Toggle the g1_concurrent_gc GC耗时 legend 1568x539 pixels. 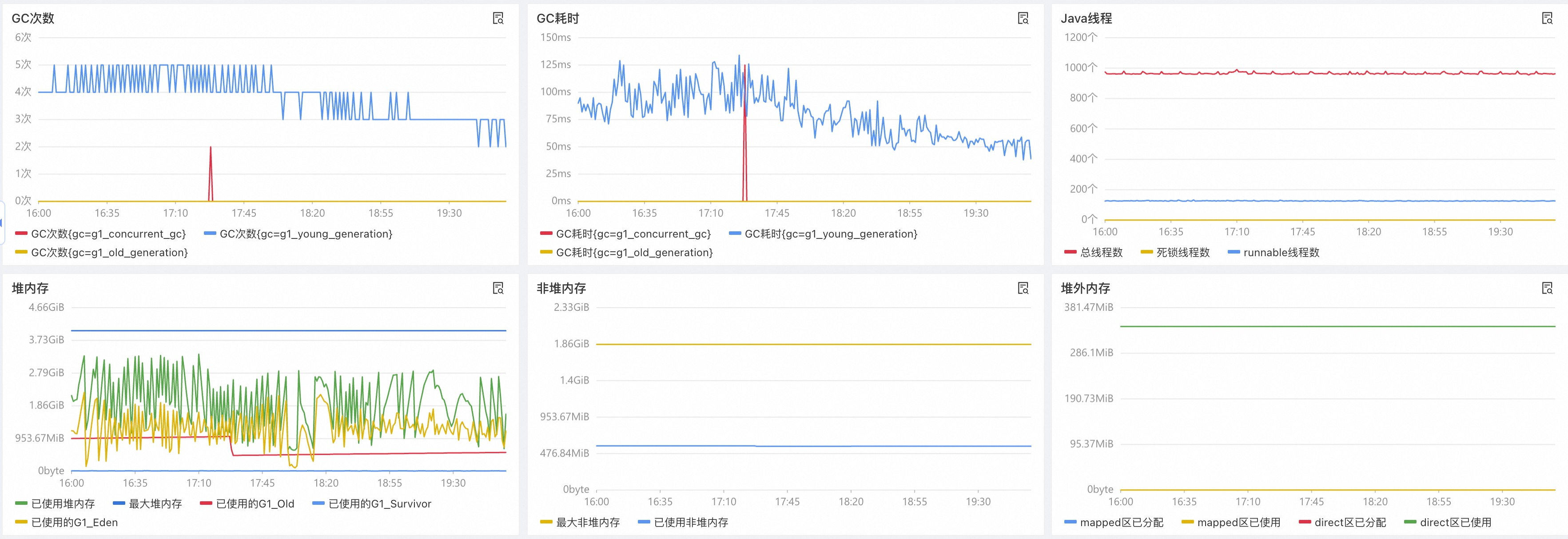627,234
